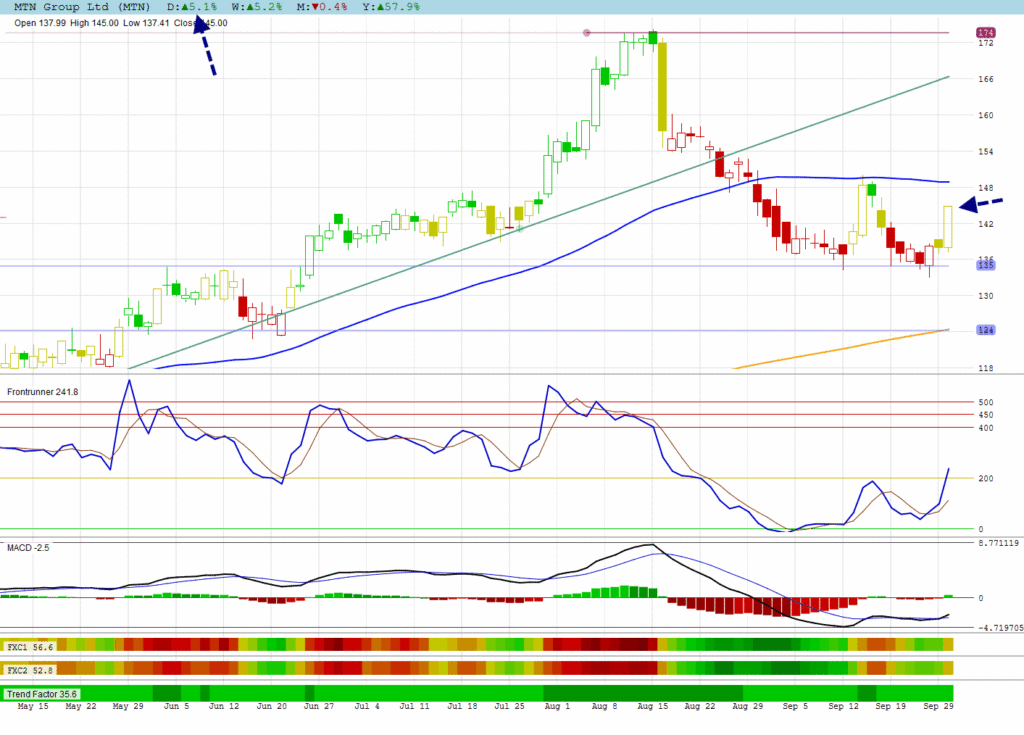Click the daily change D: 5.1% value
The image size is (1024, 735).
coord(194,7)
